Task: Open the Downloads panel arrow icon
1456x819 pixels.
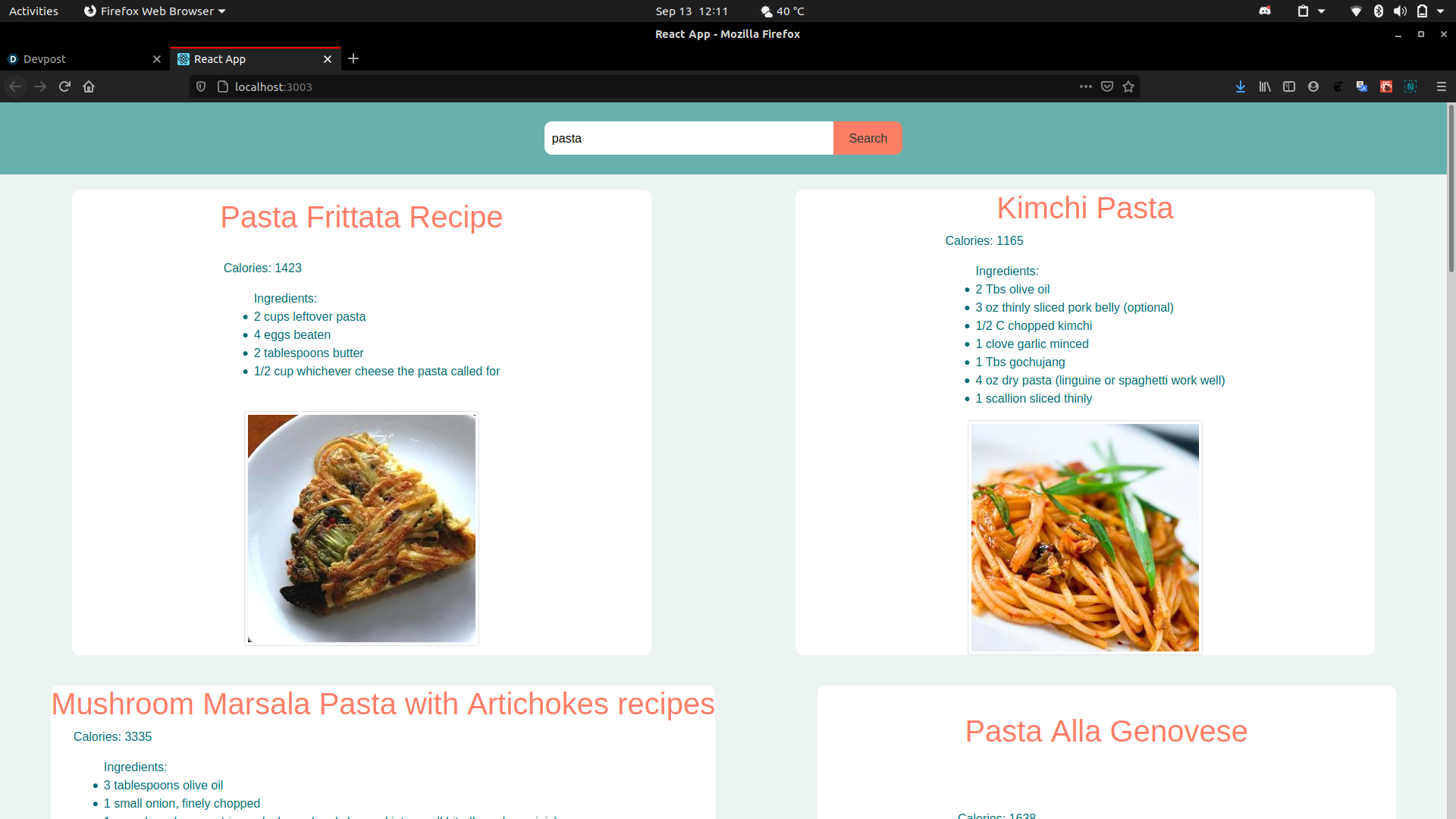Action: click(x=1241, y=86)
